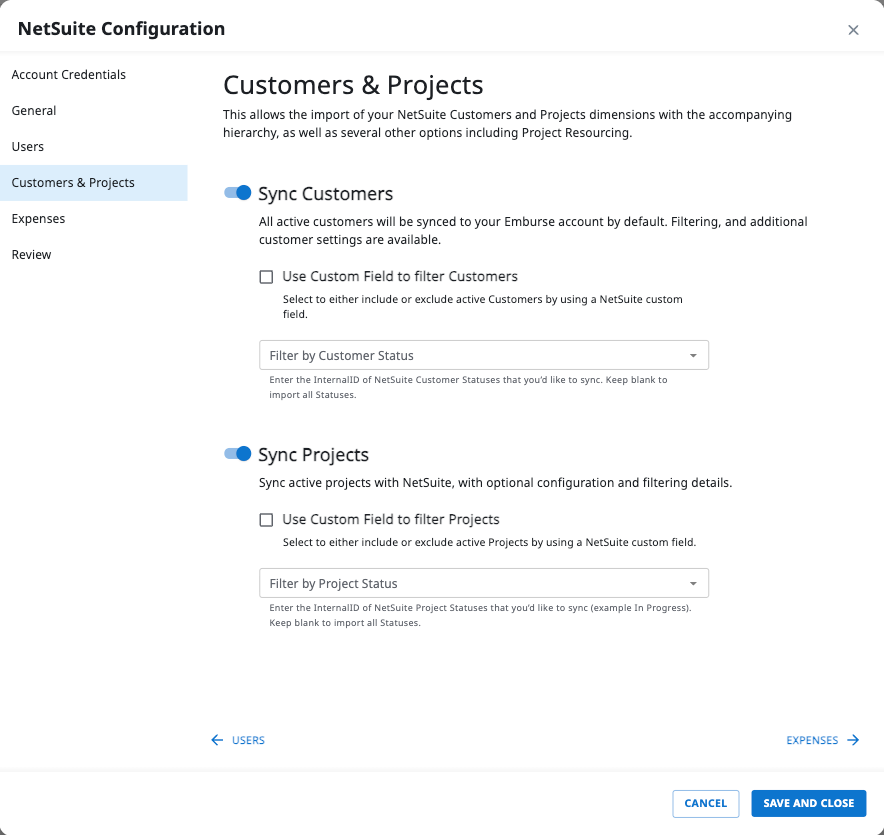Click the Sync Customers heading text

(x=325, y=194)
